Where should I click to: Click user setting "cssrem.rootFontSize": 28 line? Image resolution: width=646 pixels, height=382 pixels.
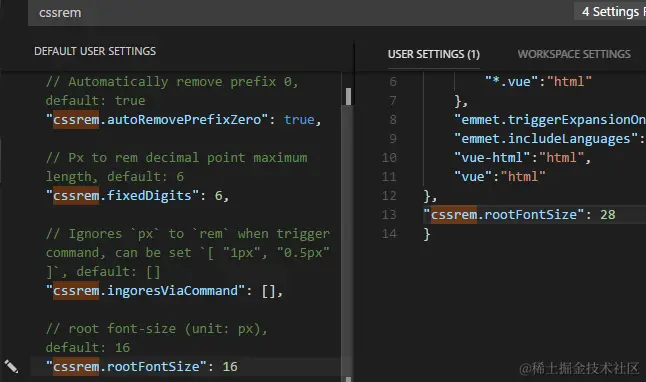tap(519, 215)
